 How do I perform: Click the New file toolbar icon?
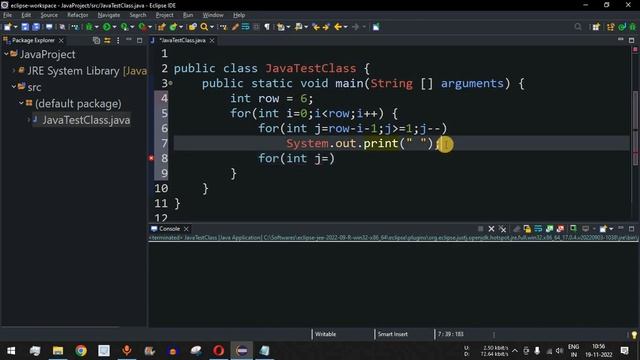click(x=7, y=27)
